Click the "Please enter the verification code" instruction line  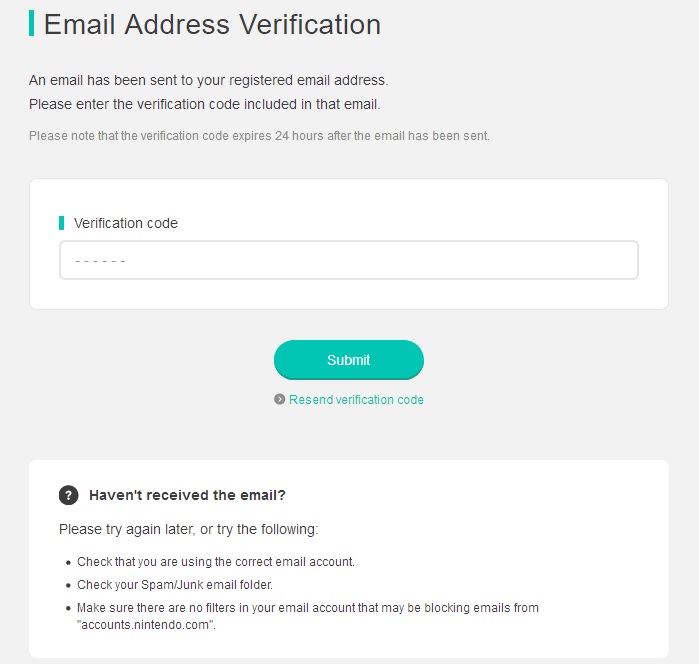[205, 104]
